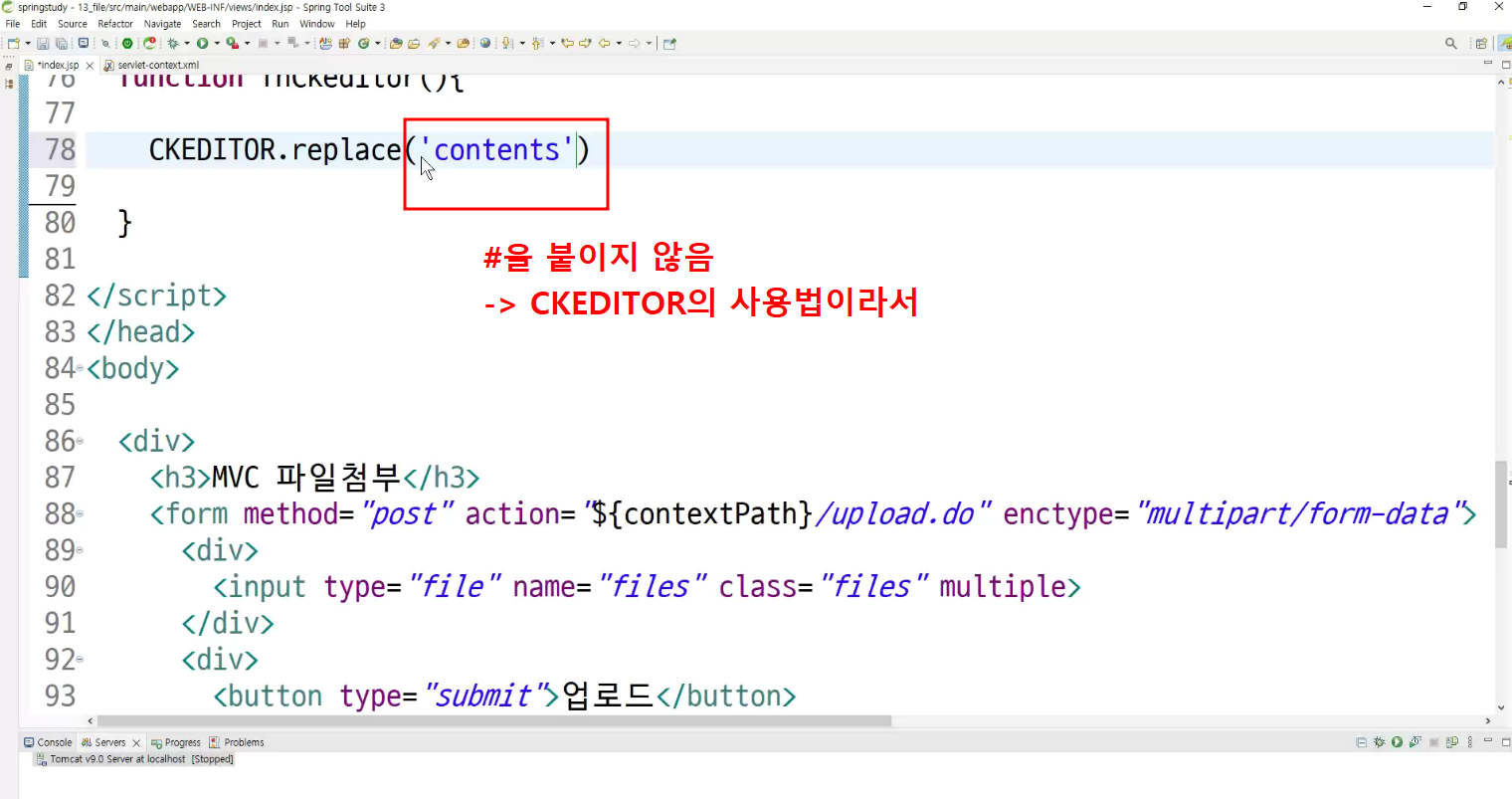Maximize the bottom Servers panel

(x=1505, y=742)
